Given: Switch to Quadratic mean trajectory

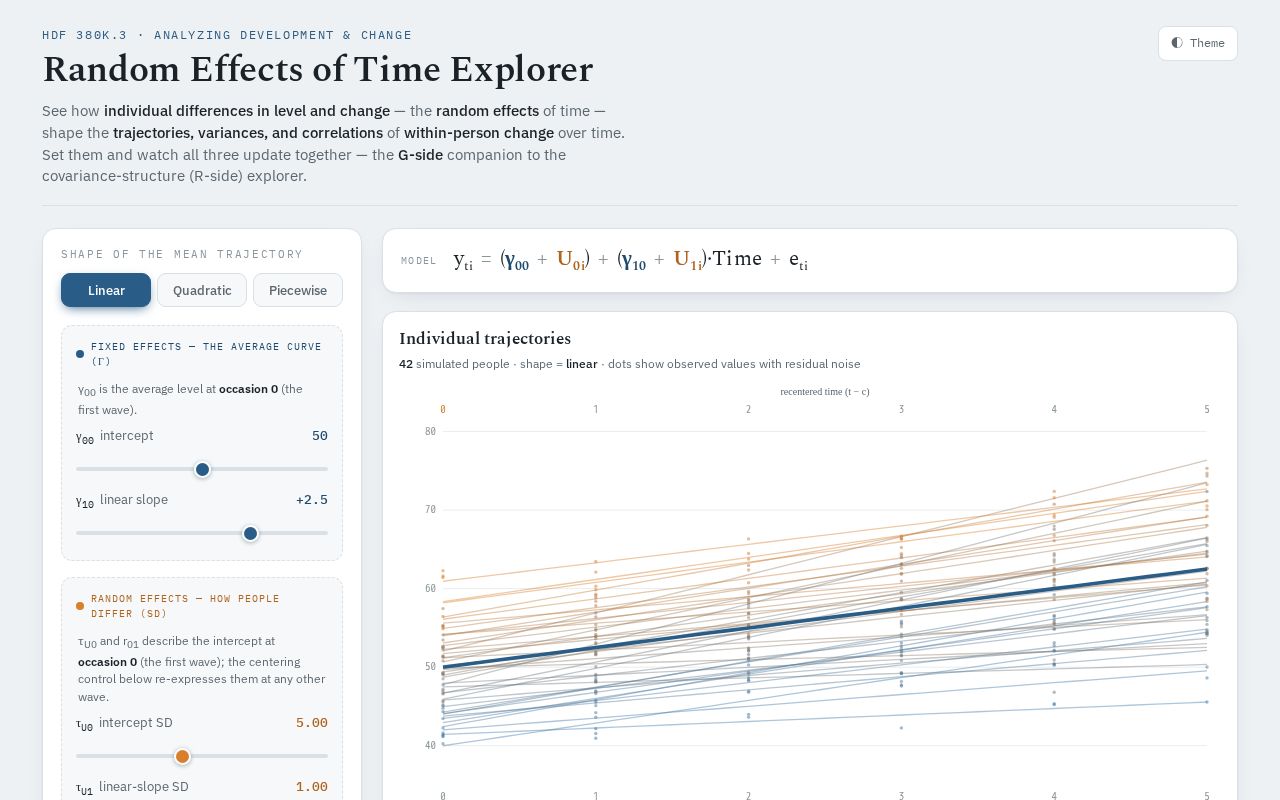Looking at the screenshot, I should point(202,290).
